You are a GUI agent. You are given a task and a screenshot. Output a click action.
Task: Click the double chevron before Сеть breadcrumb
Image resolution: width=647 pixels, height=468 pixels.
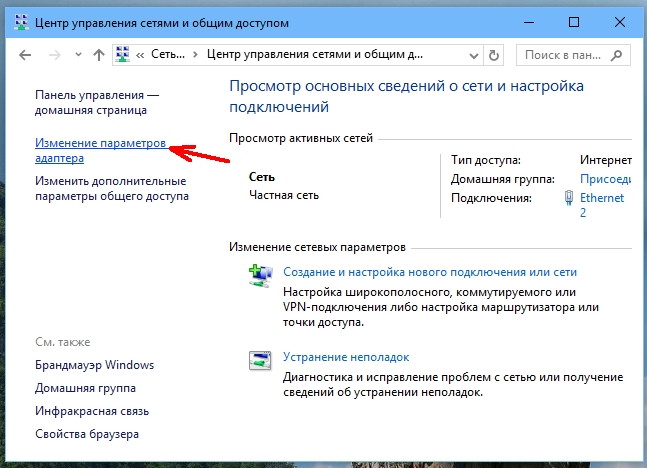coord(140,55)
